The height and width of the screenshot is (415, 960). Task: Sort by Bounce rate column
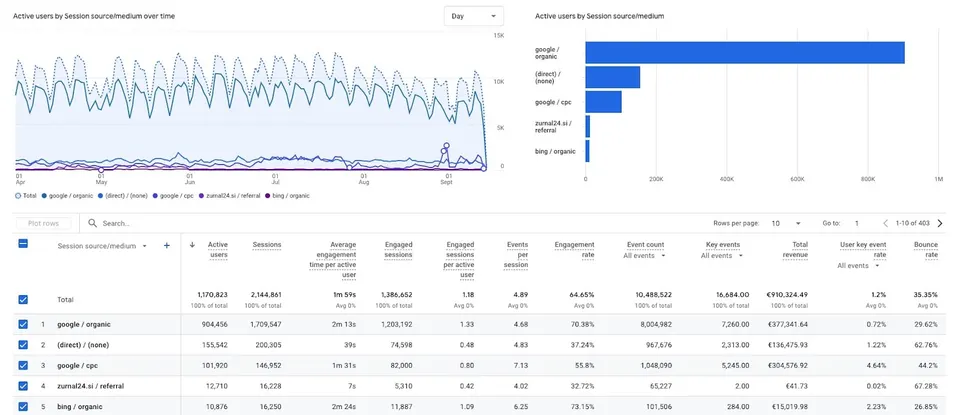pyautogui.click(x=926, y=249)
